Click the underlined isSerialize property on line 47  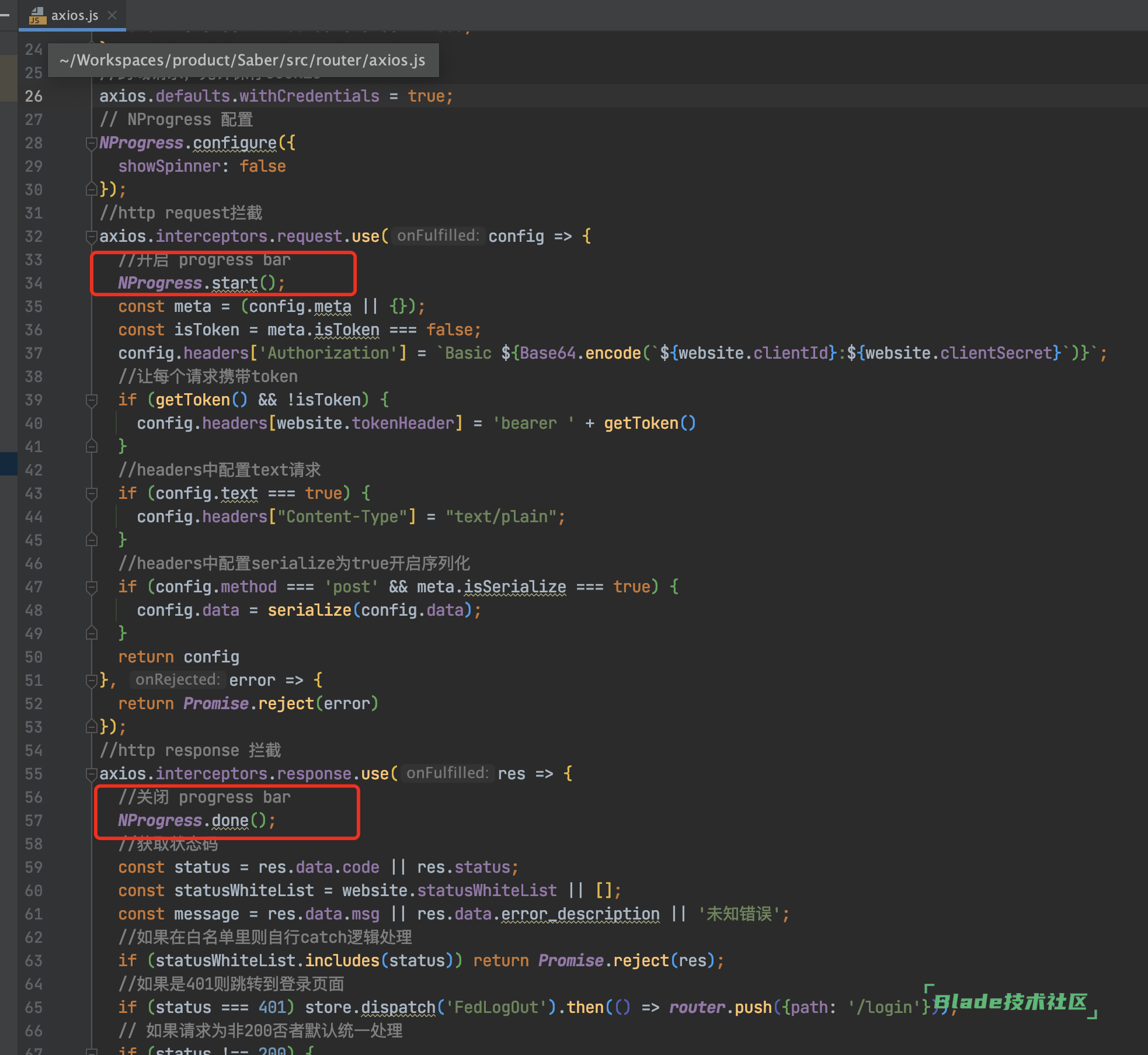click(515, 587)
